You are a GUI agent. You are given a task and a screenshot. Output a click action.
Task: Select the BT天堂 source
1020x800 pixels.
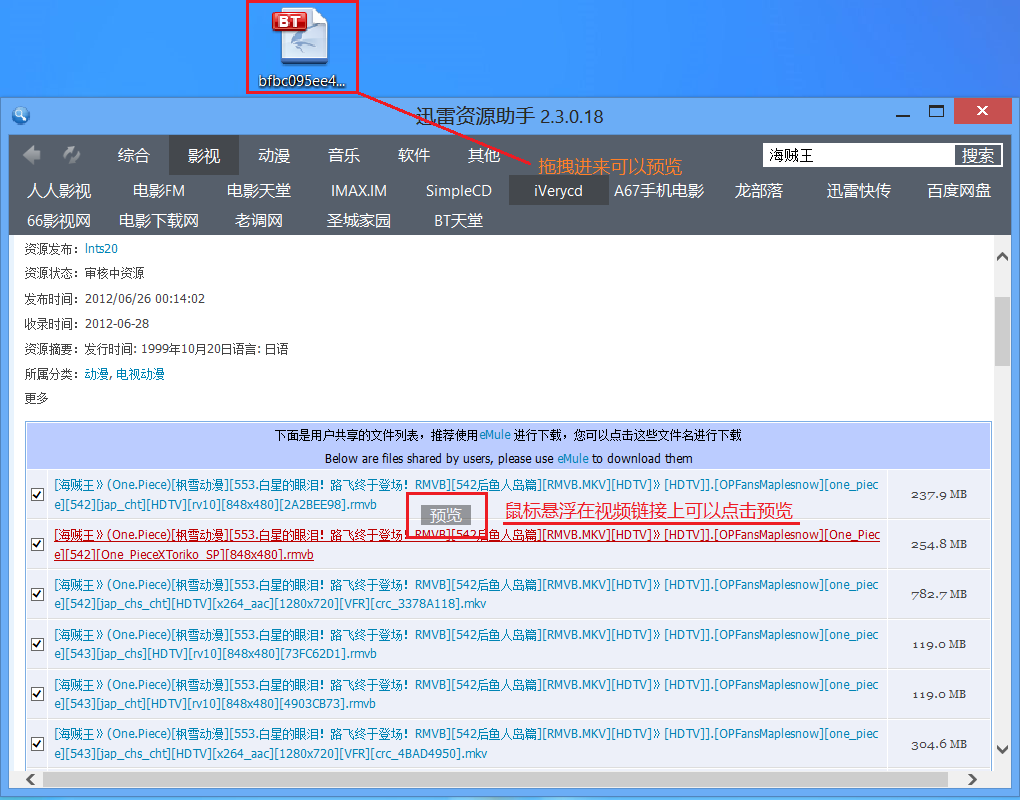[458, 221]
